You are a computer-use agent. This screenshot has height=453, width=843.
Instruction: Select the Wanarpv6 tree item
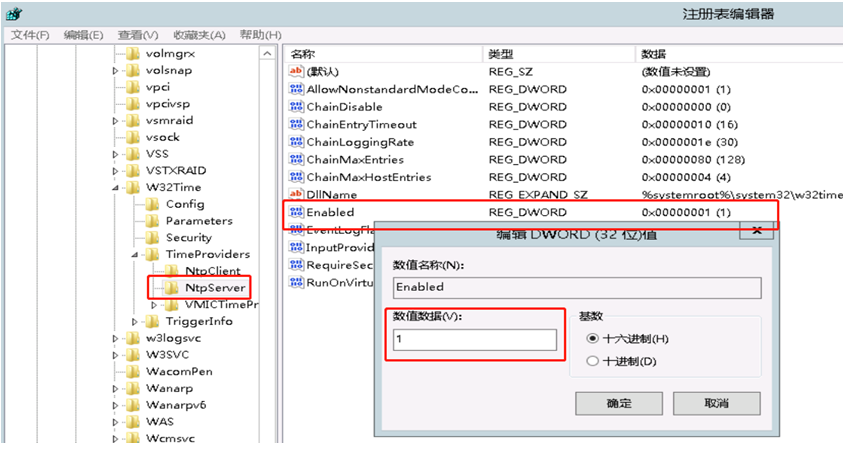(x=176, y=405)
